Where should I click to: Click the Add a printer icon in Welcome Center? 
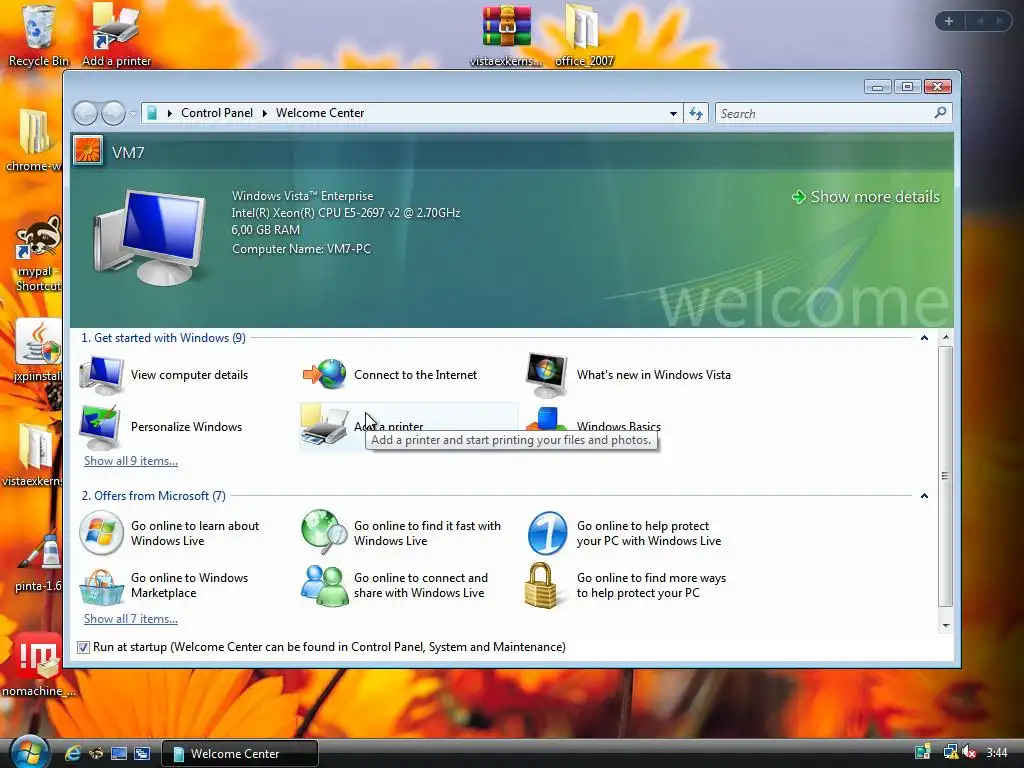(x=324, y=426)
